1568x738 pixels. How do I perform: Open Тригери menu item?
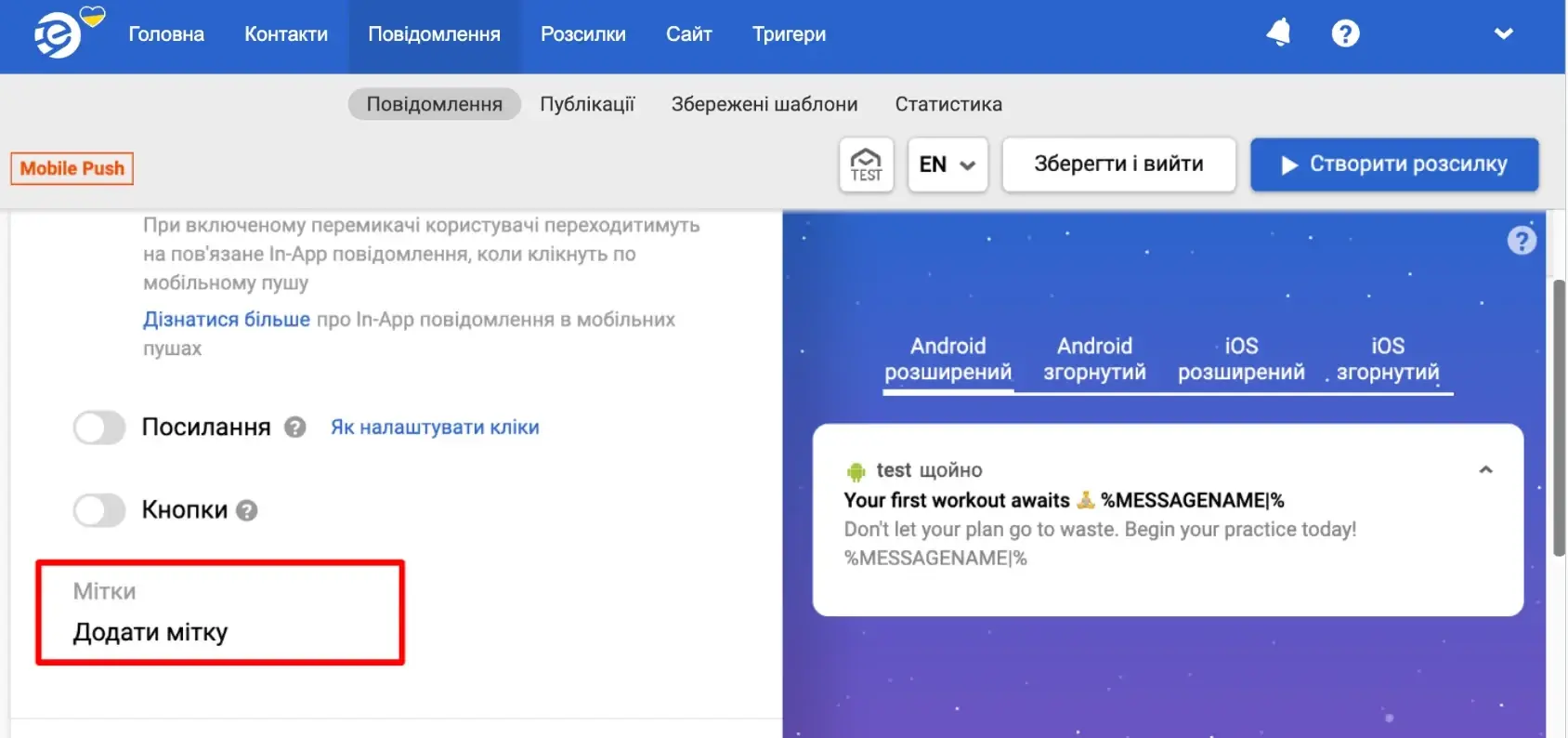pos(789,34)
